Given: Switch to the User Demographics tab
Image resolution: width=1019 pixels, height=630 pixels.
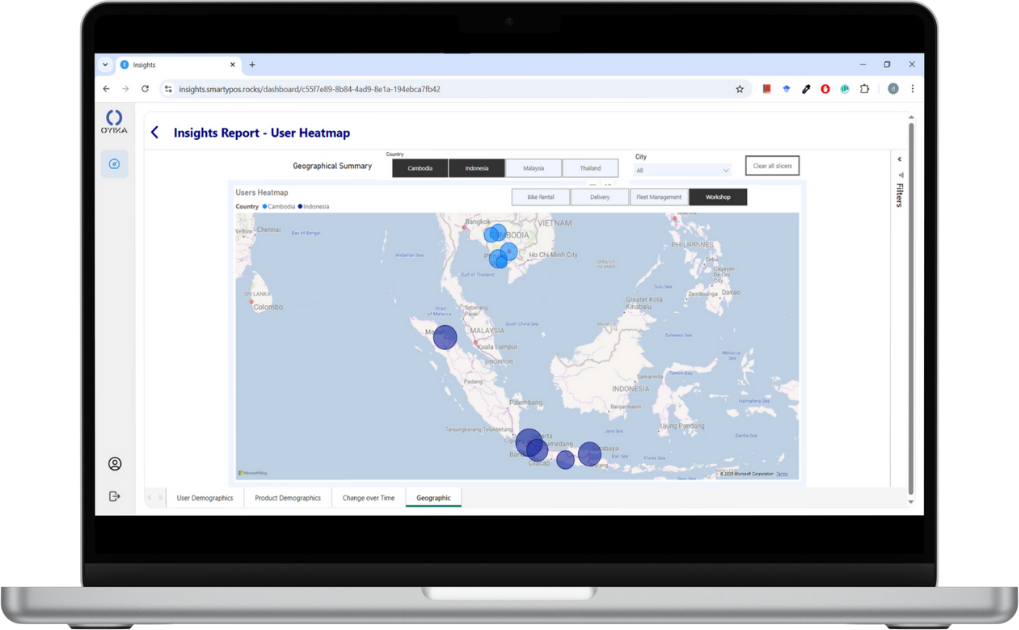Looking at the screenshot, I should (x=205, y=498).
